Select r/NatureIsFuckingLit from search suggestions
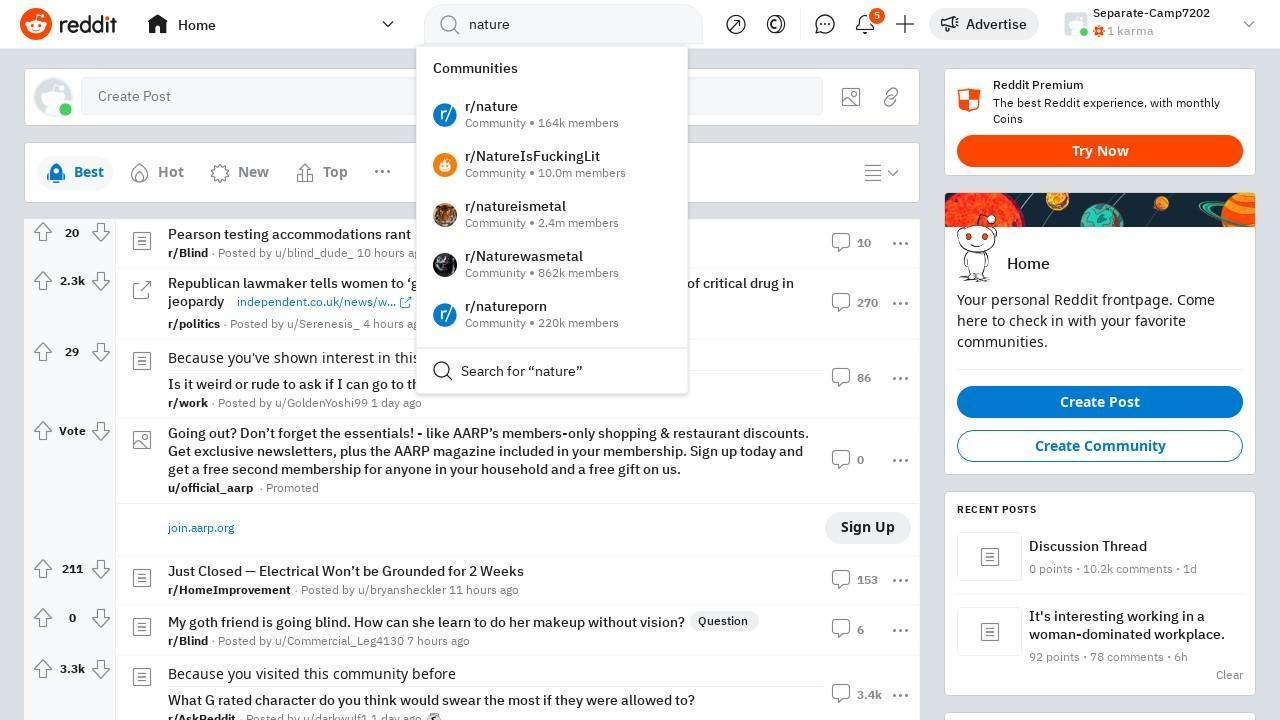 pos(532,164)
